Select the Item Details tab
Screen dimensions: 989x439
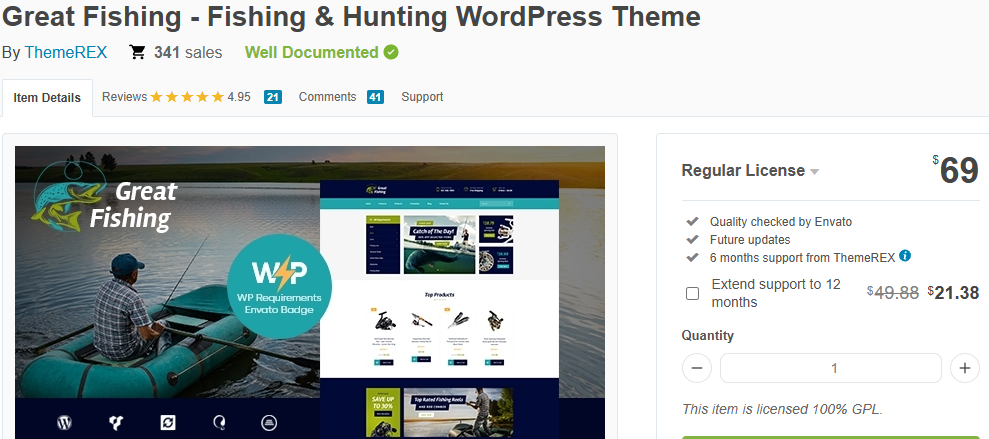[x=47, y=98]
